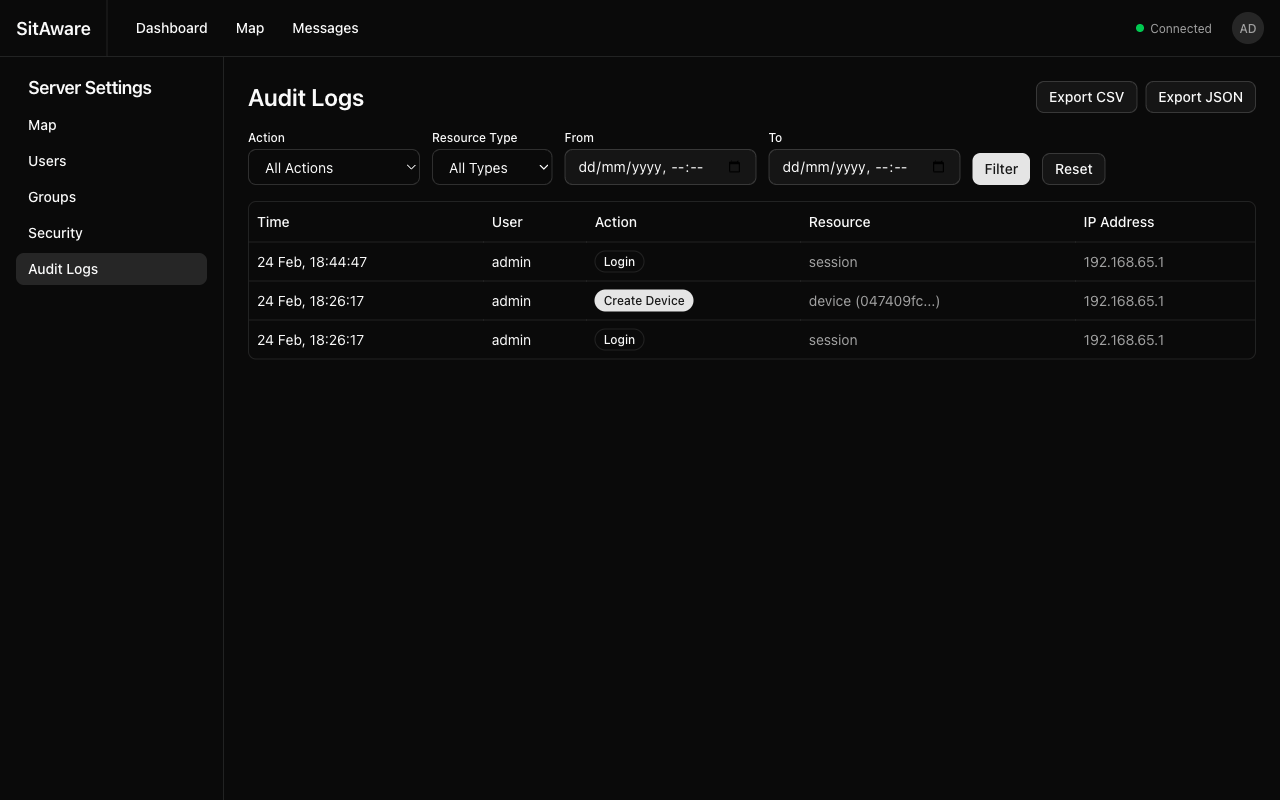Select Users in the sidebar
Screen dimensions: 1280x800
coord(47,161)
